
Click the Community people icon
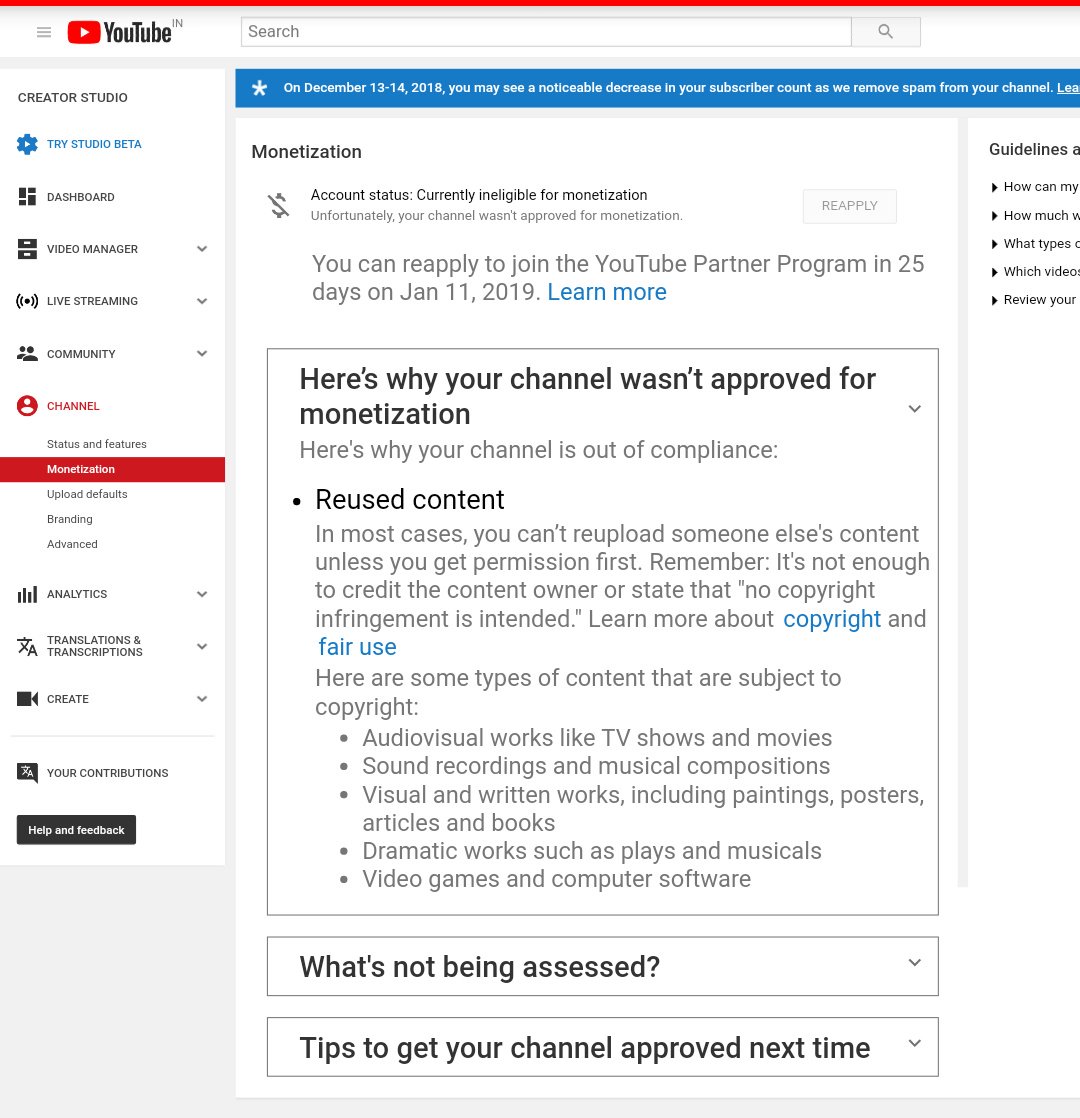pyautogui.click(x=27, y=354)
